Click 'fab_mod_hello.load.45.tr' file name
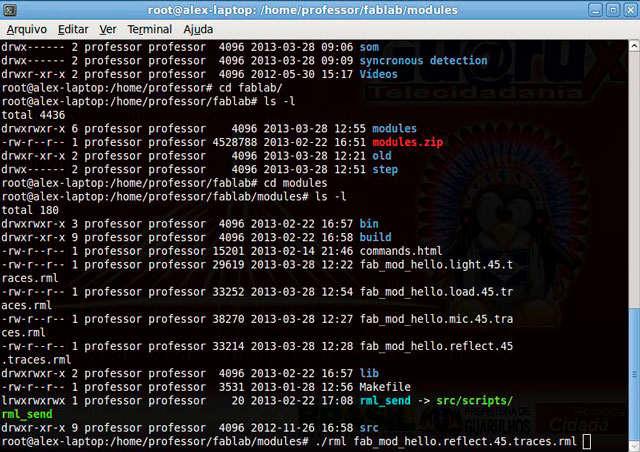The width and height of the screenshot is (640, 452). pyautogui.click(x=436, y=292)
